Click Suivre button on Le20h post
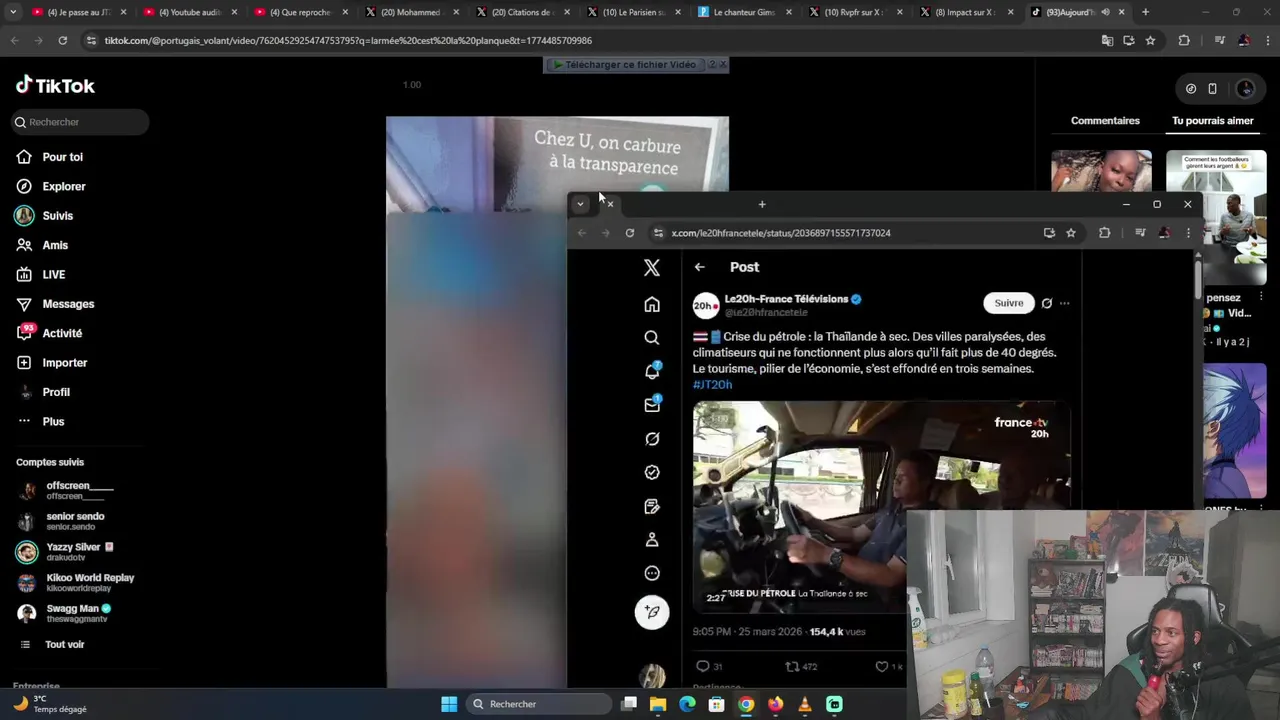 1008,303
